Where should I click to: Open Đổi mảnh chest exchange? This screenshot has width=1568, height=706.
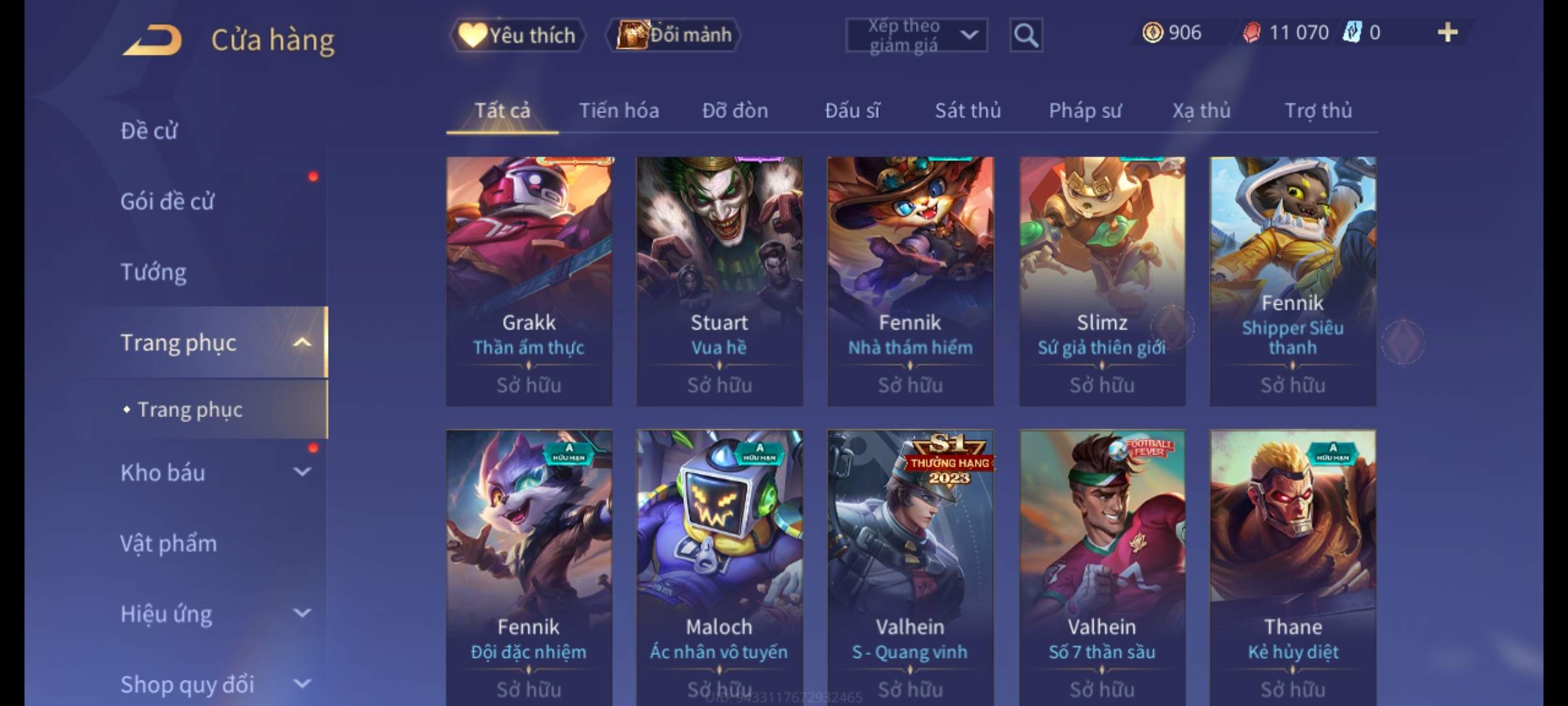click(674, 35)
